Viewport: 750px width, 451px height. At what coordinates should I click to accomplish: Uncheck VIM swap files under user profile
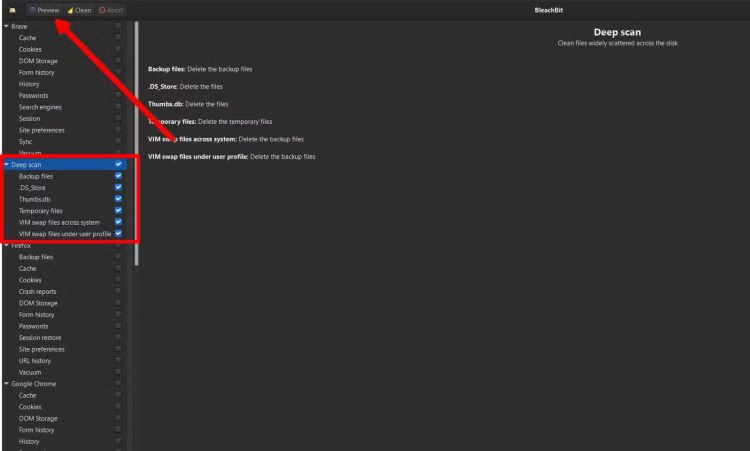(118, 234)
